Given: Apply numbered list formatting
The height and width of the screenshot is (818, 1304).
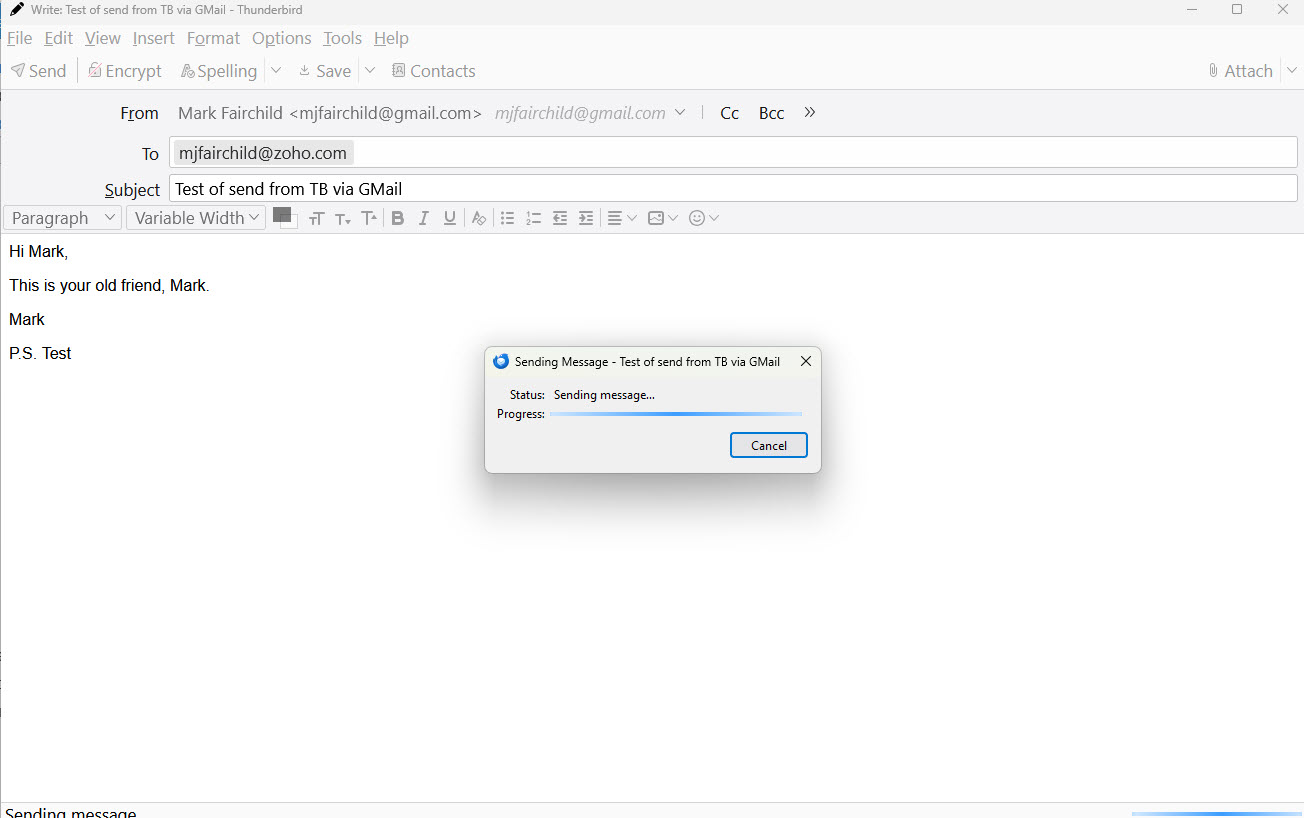Looking at the screenshot, I should point(534,218).
